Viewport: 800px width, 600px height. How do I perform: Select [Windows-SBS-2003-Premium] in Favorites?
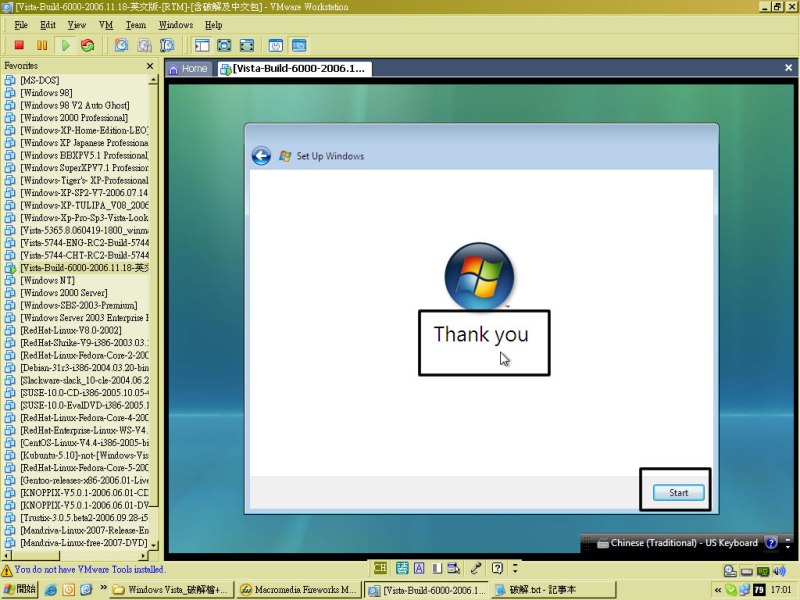point(78,305)
